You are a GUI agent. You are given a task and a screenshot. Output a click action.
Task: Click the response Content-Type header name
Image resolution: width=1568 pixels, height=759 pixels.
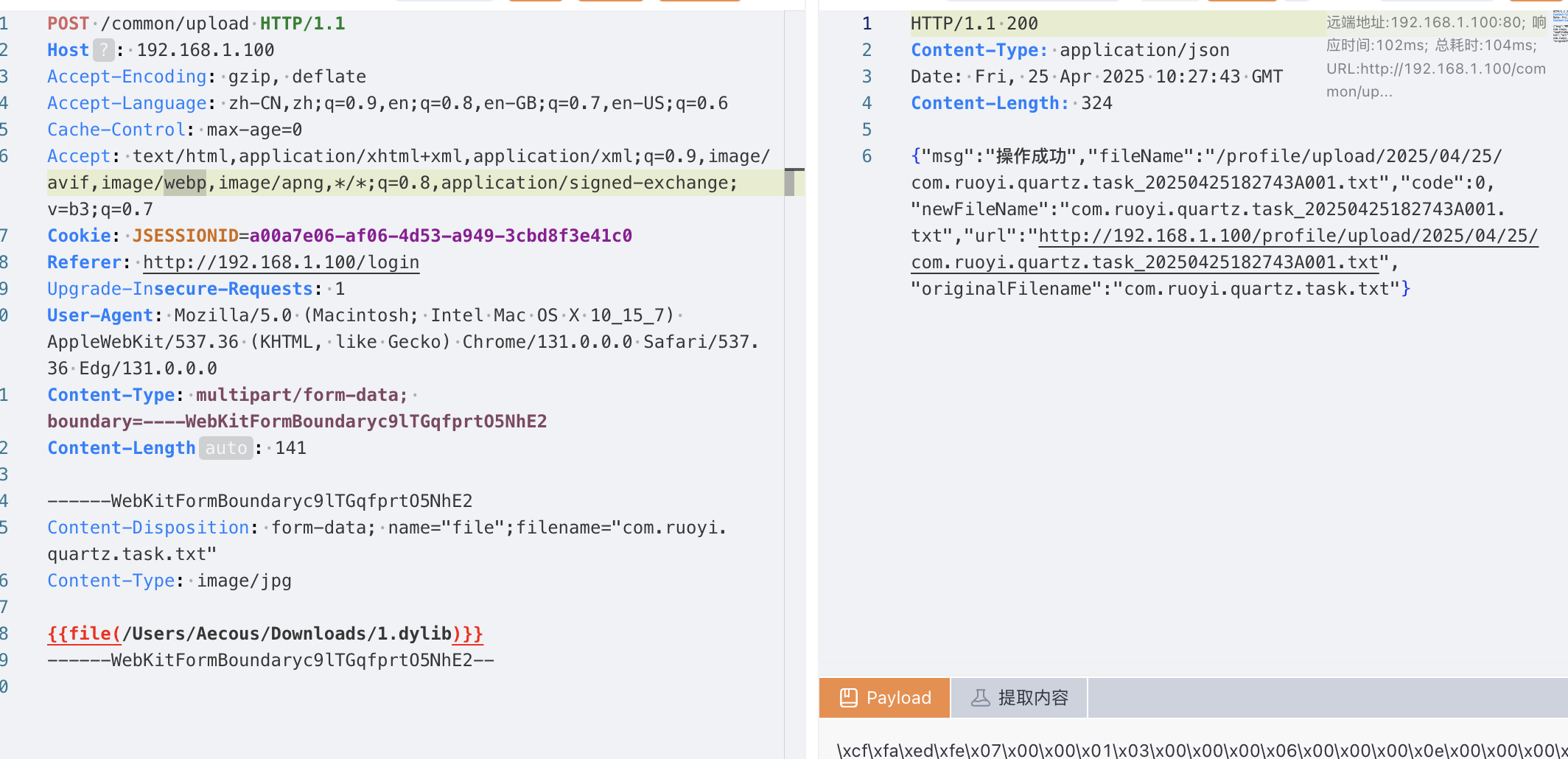979,50
